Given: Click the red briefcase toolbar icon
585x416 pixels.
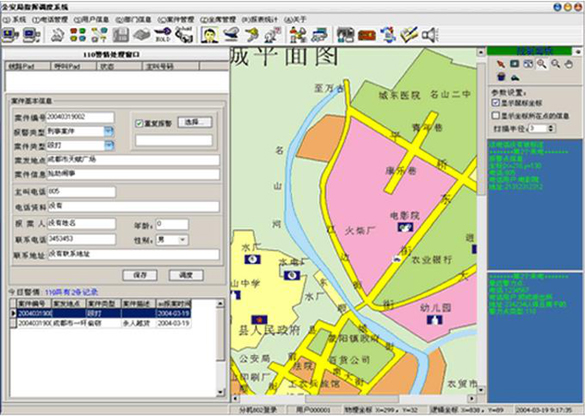Looking at the screenshot, I should click(x=367, y=35).
